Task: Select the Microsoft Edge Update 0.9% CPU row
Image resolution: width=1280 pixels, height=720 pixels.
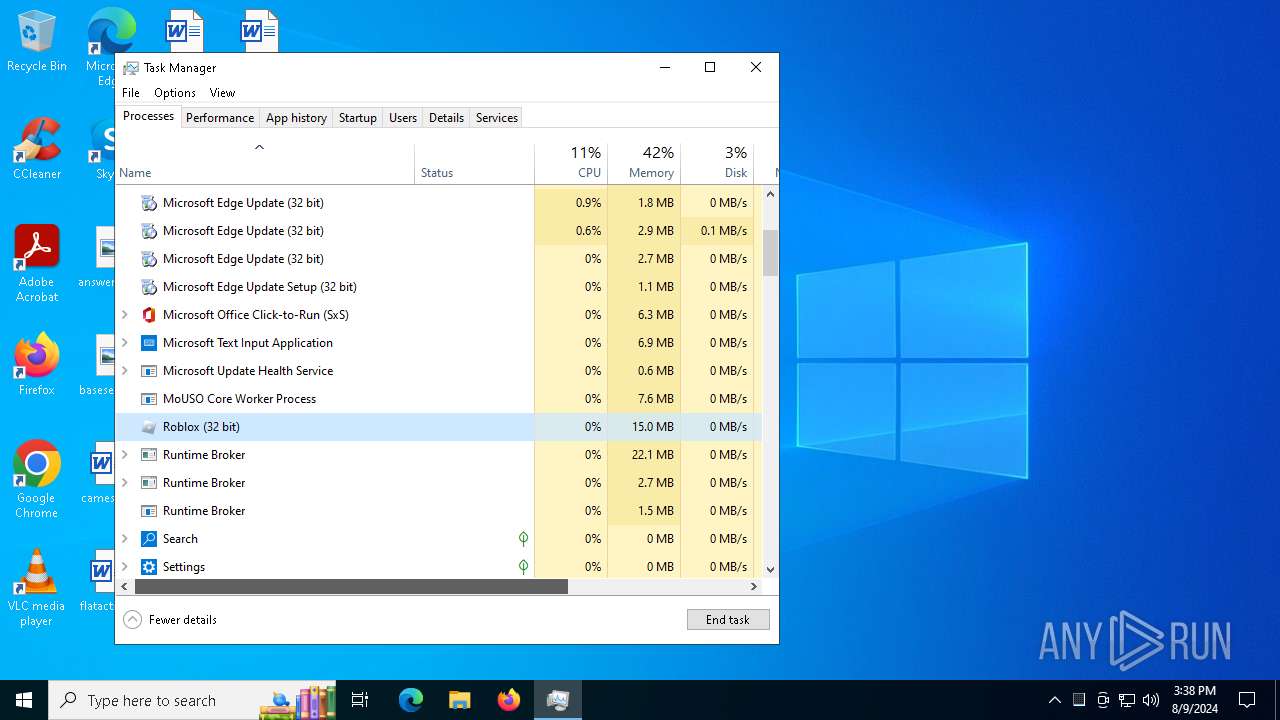Action: click(438, 203)
